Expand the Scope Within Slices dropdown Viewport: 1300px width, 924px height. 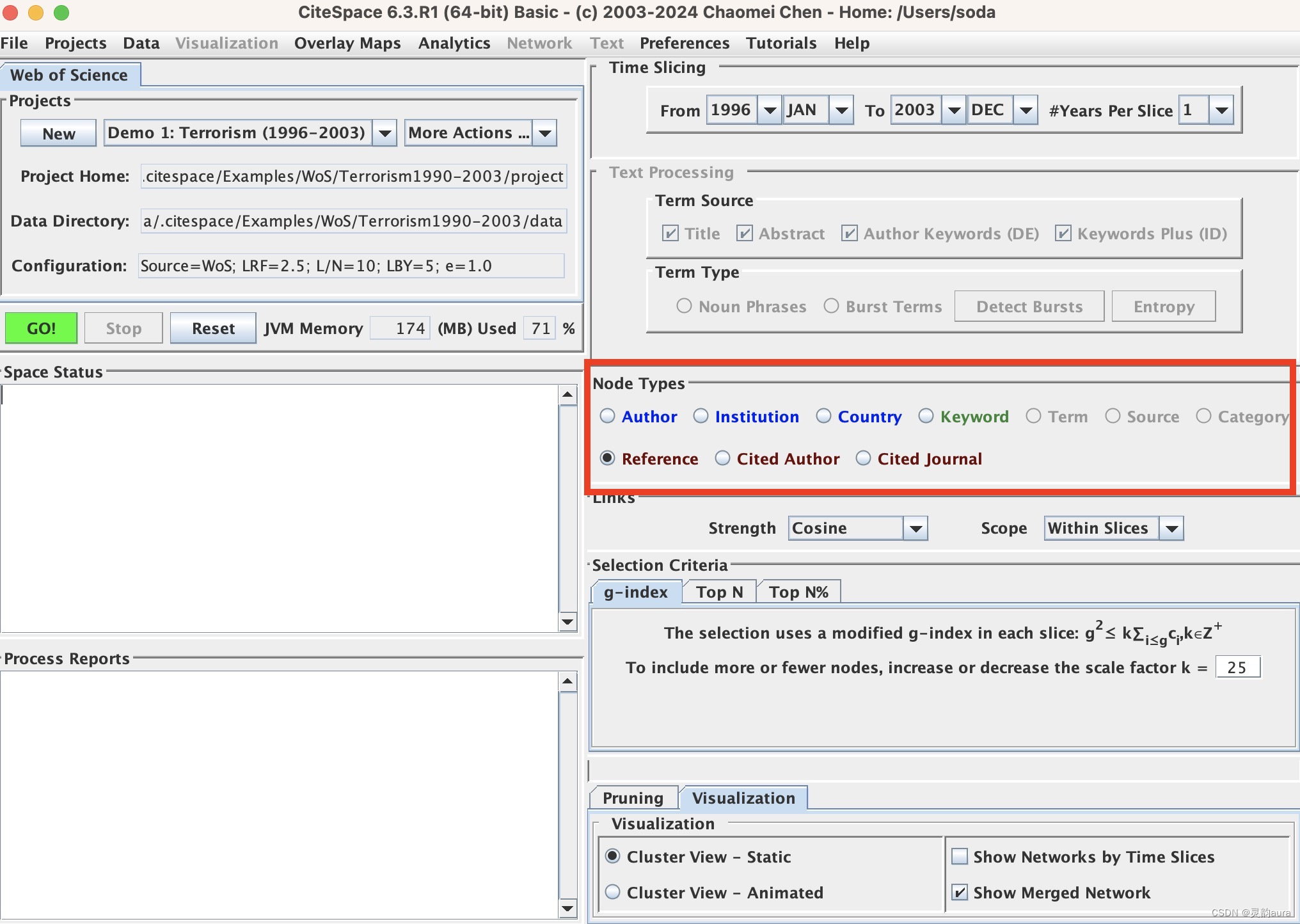[x=1171, y=529]
